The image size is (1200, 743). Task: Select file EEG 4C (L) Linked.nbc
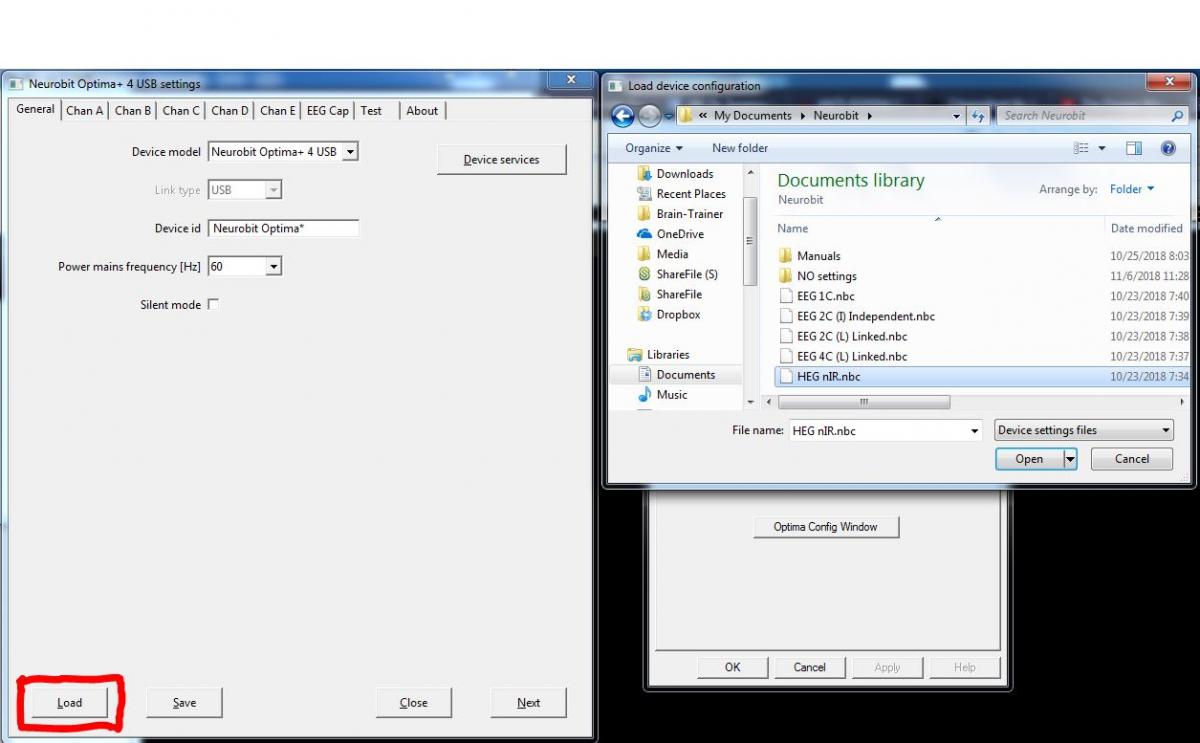coord(852,356)
